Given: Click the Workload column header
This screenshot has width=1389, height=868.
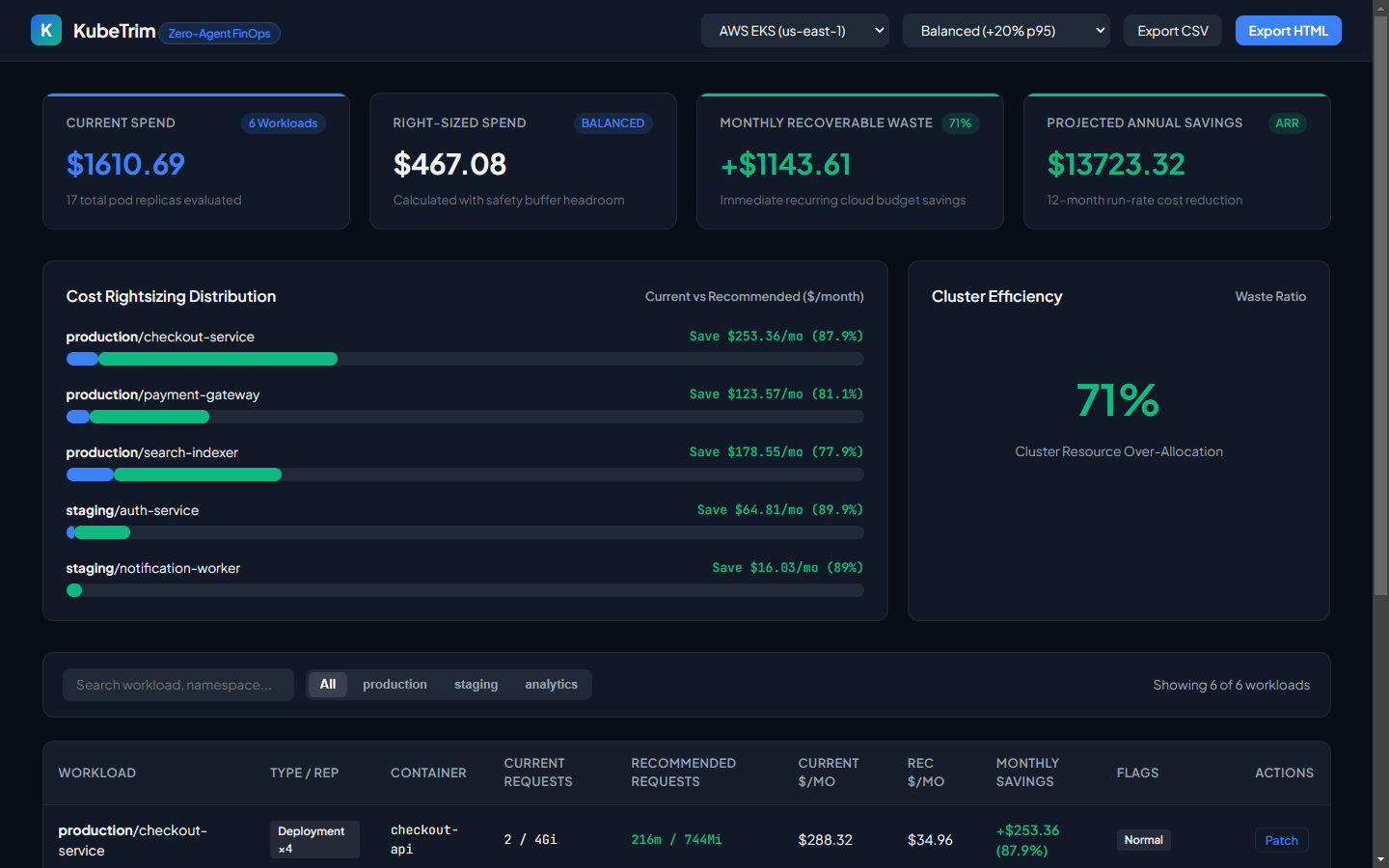Looking at the screenshot, I should pyautogui.click(x=97, y=773).
